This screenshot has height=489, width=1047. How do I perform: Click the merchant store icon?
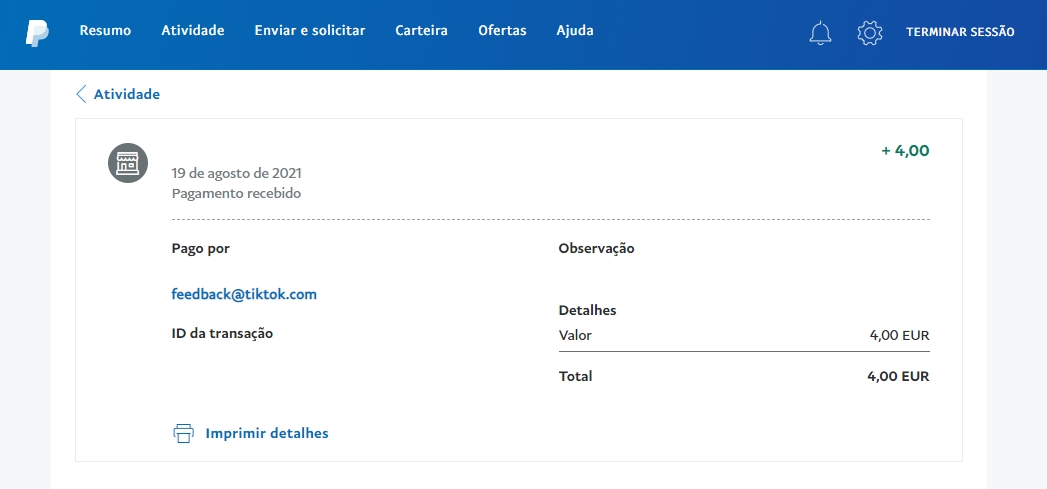pos(128,163)
